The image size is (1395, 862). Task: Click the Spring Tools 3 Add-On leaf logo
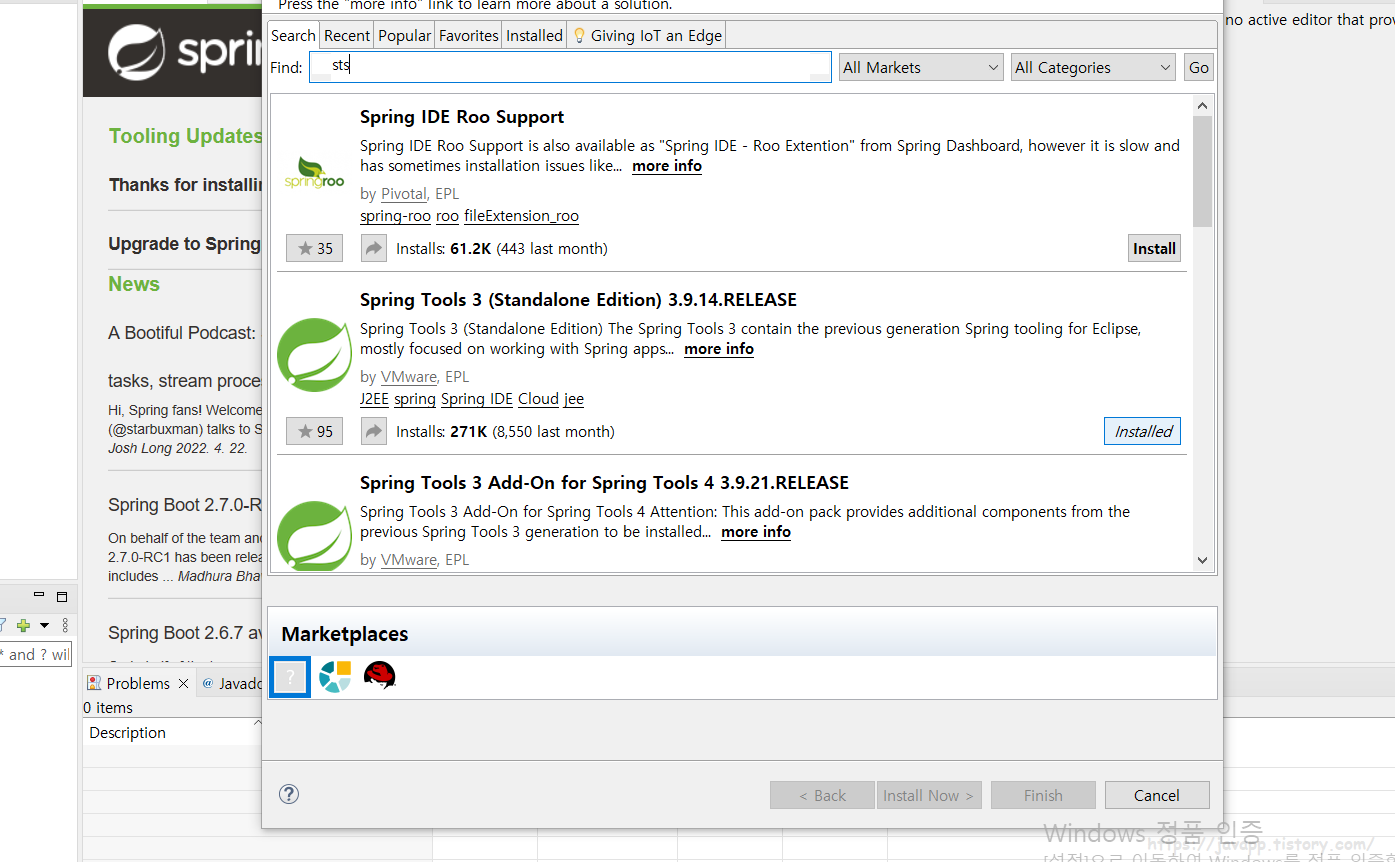point(314,536)
